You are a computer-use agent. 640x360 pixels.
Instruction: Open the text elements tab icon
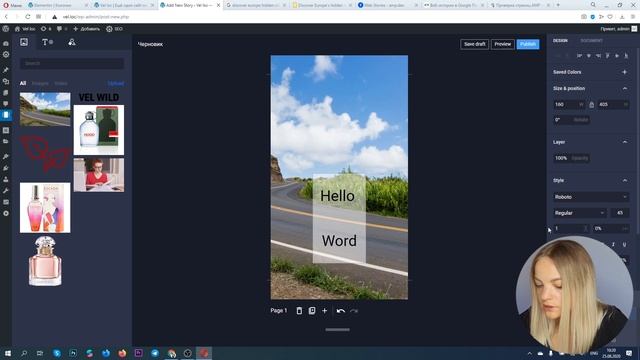click(x=47, y=42)
